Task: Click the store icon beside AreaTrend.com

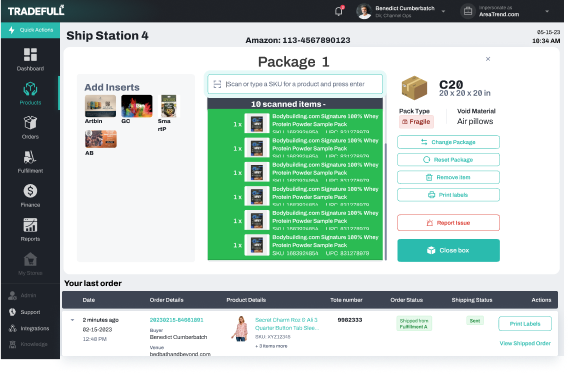Action: (468, 11)
